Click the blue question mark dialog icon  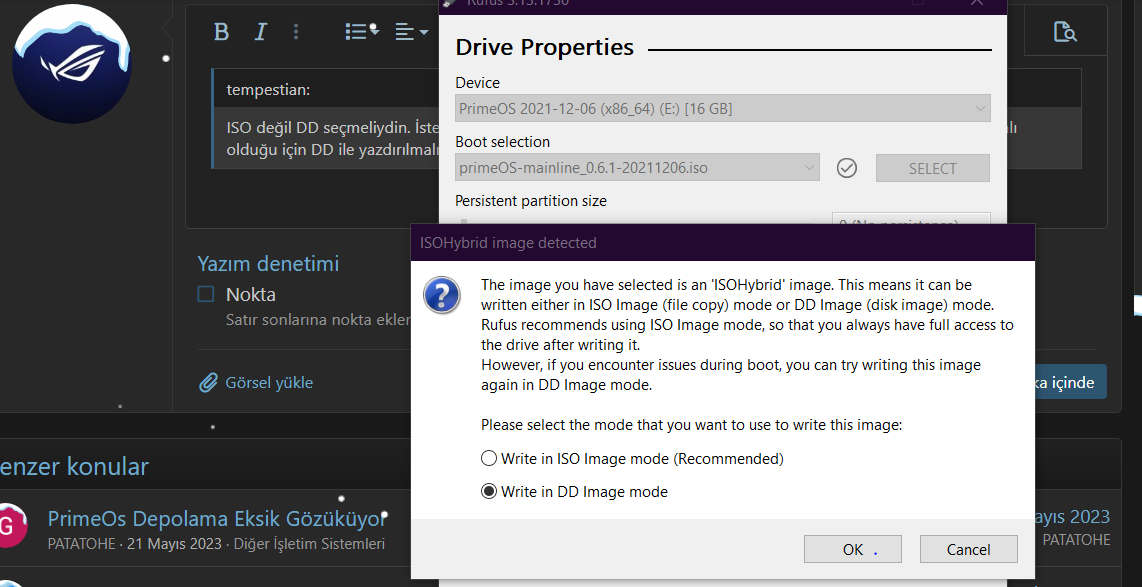(x=441, y=295)
